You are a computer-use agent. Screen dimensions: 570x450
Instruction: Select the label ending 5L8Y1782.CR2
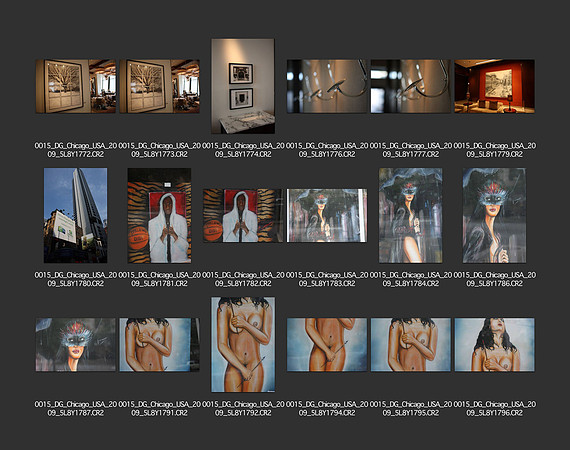[243, 279]
